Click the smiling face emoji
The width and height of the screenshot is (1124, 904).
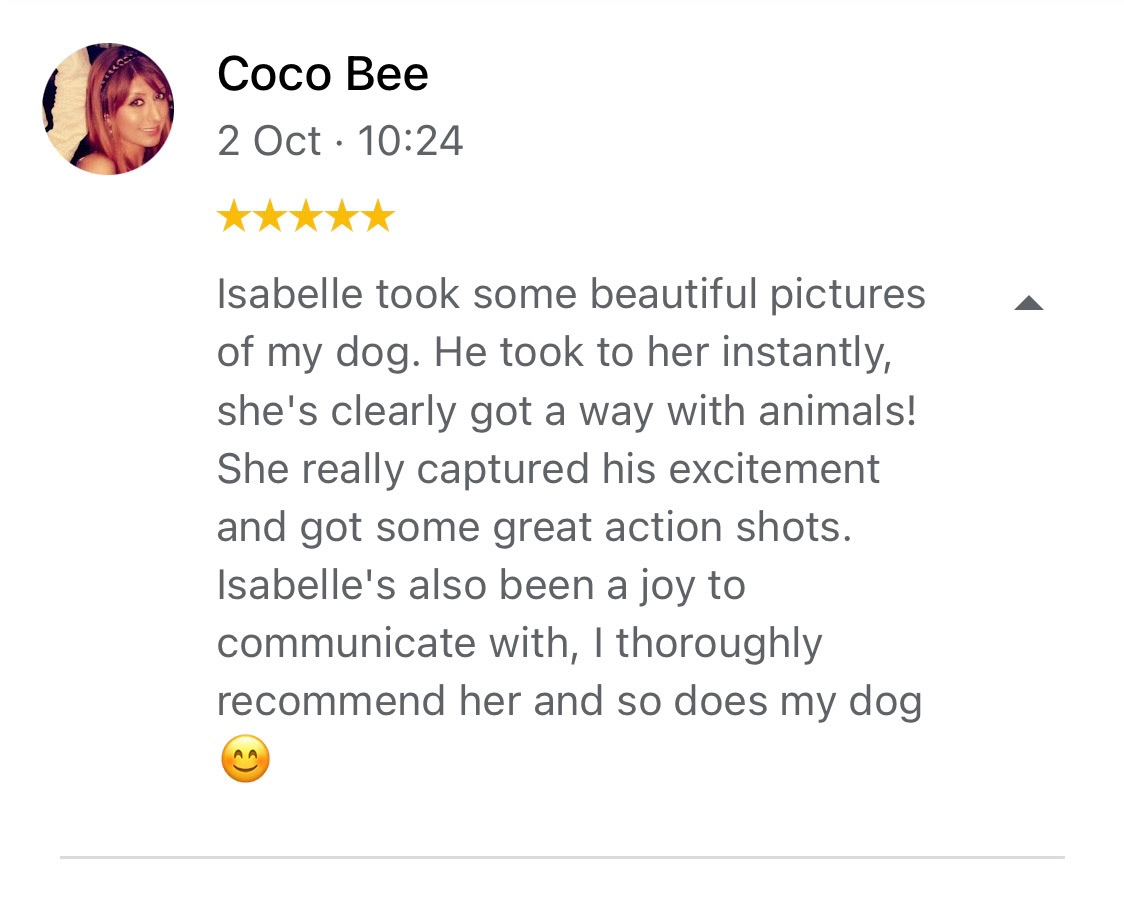tap(245, 759)
